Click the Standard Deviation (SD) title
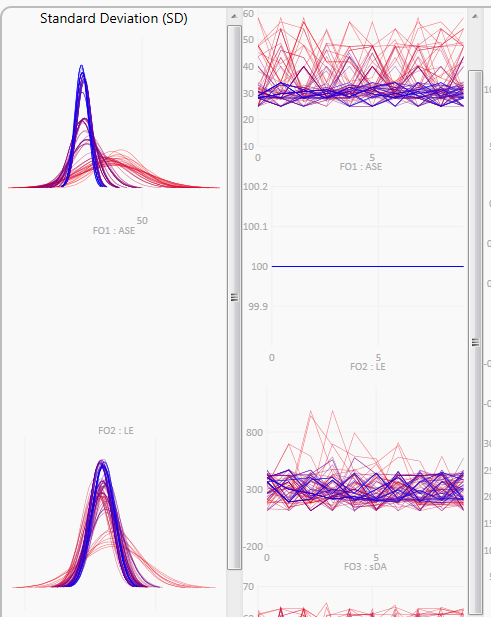Viewport: 491px width, 617px height. tap(114, 18)
